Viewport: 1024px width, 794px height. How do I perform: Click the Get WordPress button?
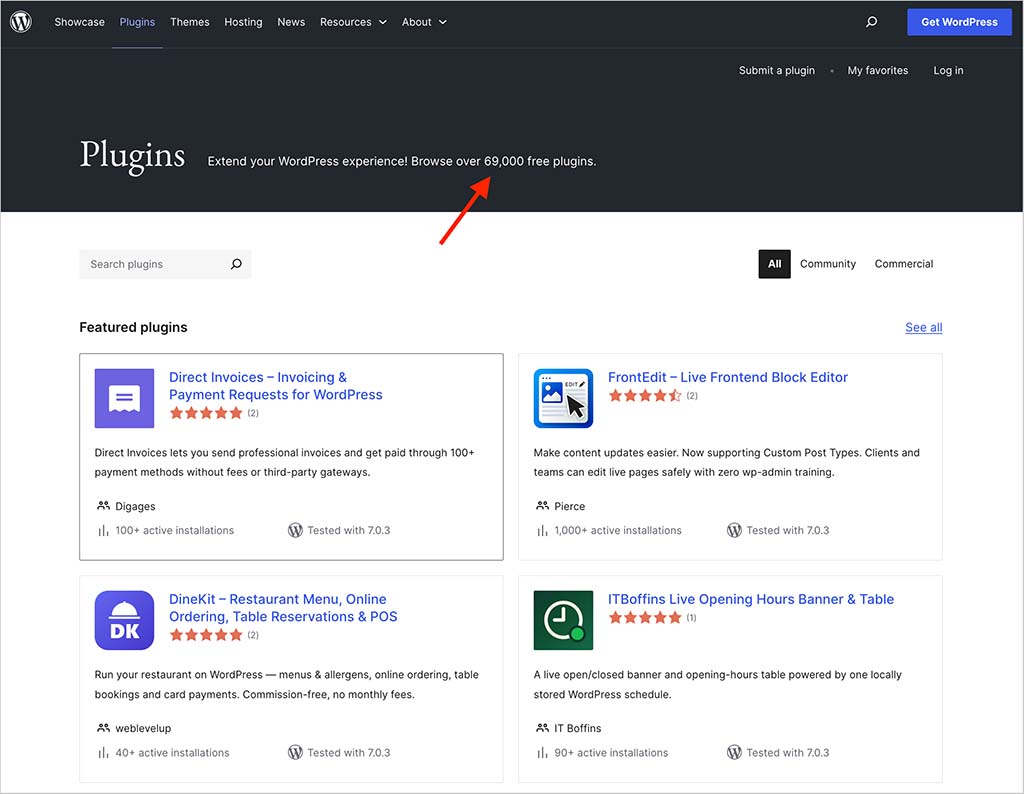coord(959,22)
